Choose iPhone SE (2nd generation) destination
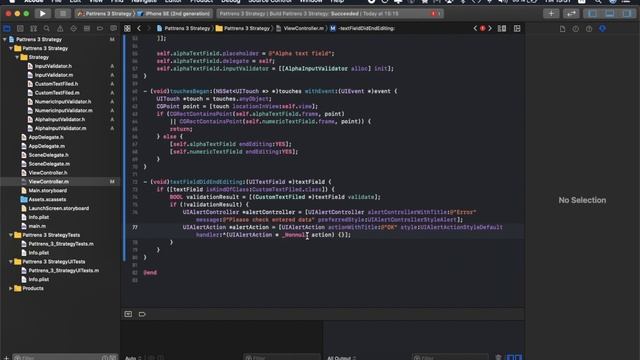 click(x=174, y=13)
